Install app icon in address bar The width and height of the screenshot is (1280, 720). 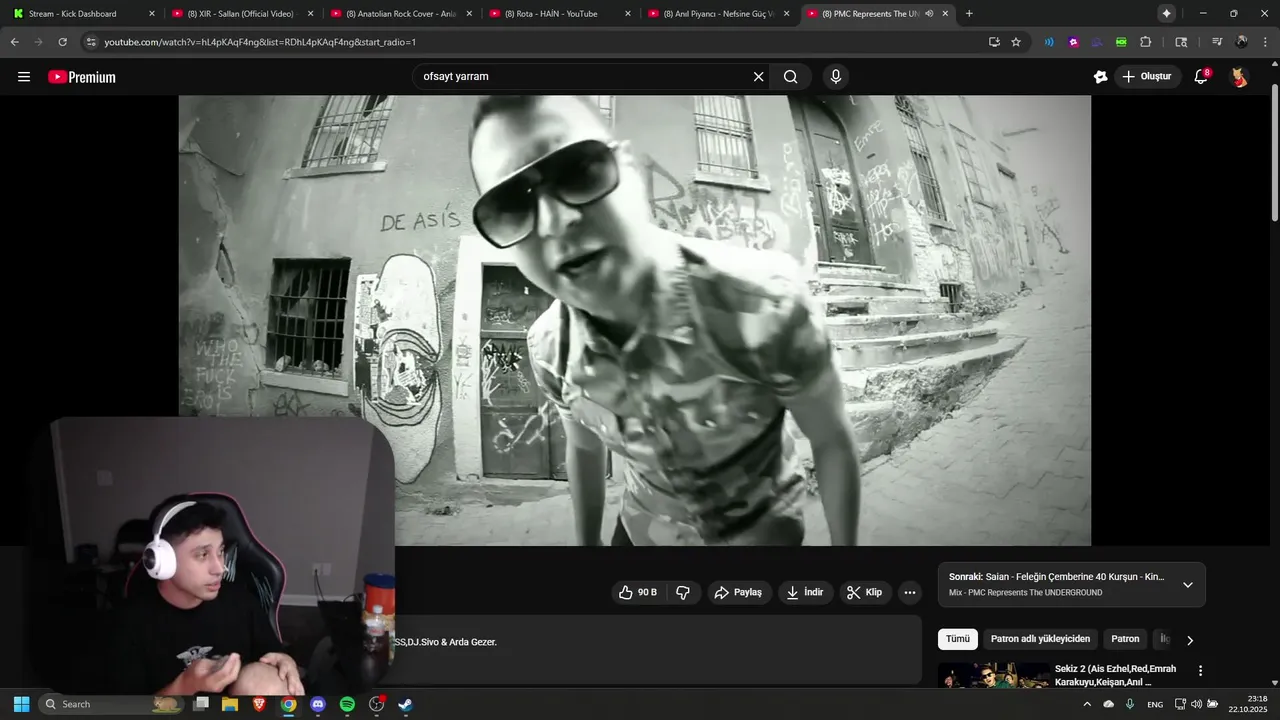tap(994, 42)
